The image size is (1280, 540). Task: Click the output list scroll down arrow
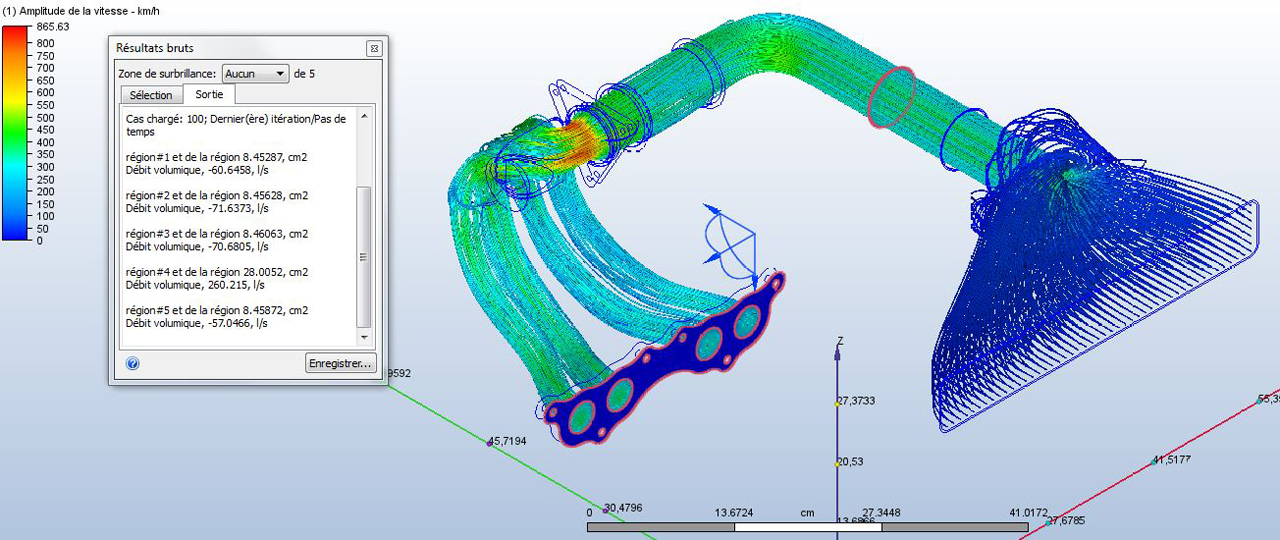[x=363, y=338]
